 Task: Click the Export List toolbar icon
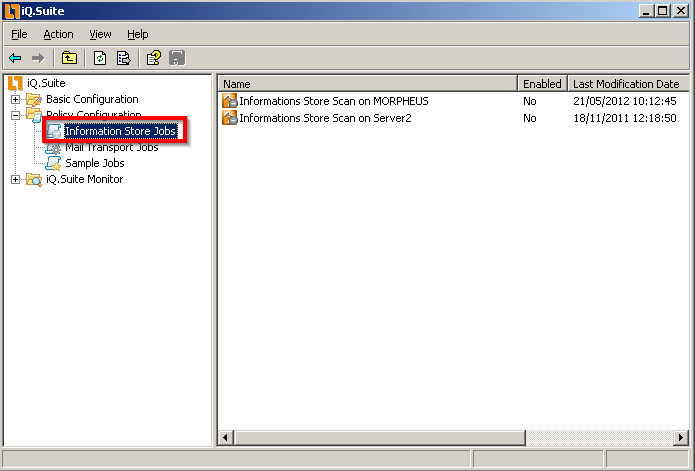point(124,58)
